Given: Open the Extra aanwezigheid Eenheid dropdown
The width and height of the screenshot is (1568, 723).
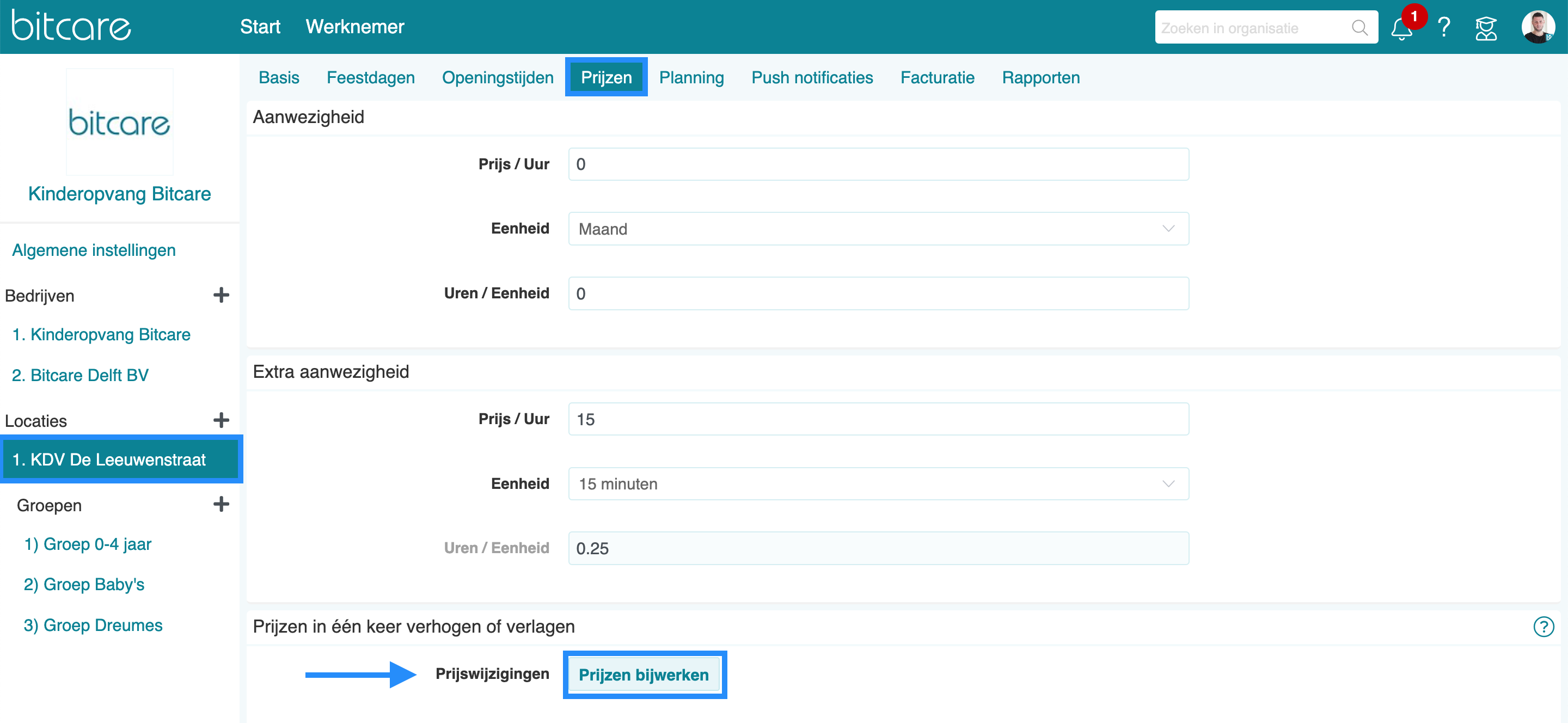Looking at the screenshot, I should point(878,484).
